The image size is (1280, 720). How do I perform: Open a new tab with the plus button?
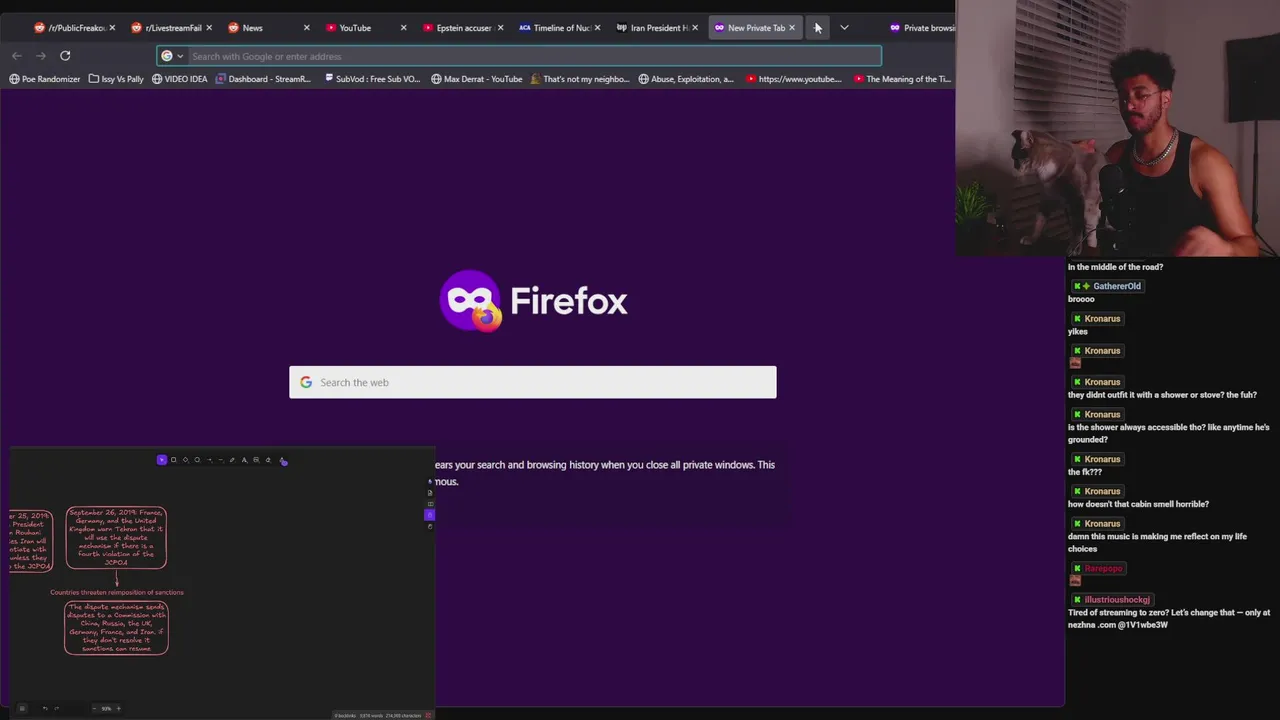coord(817,28)
